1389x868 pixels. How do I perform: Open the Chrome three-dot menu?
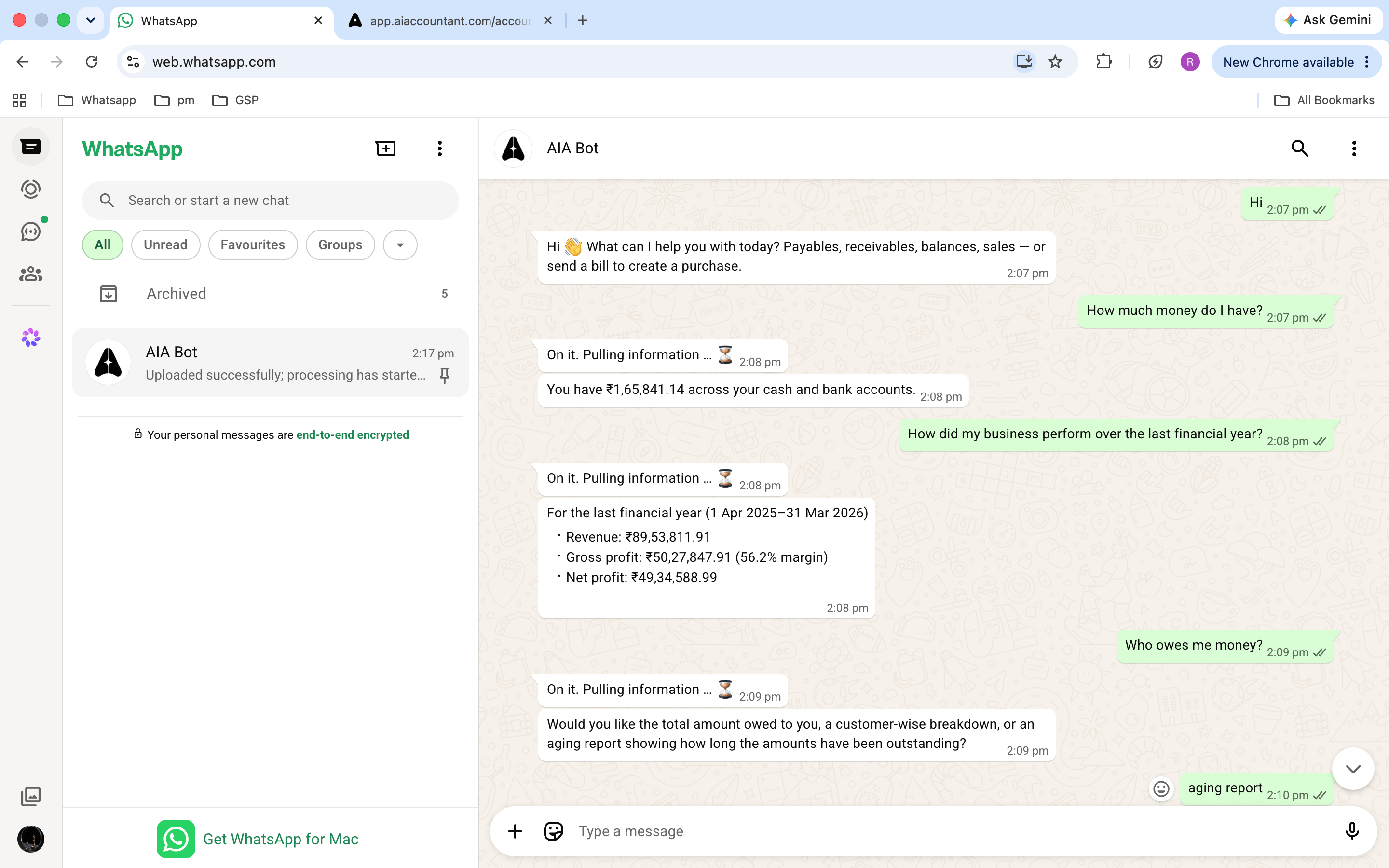click(1367, 62)
